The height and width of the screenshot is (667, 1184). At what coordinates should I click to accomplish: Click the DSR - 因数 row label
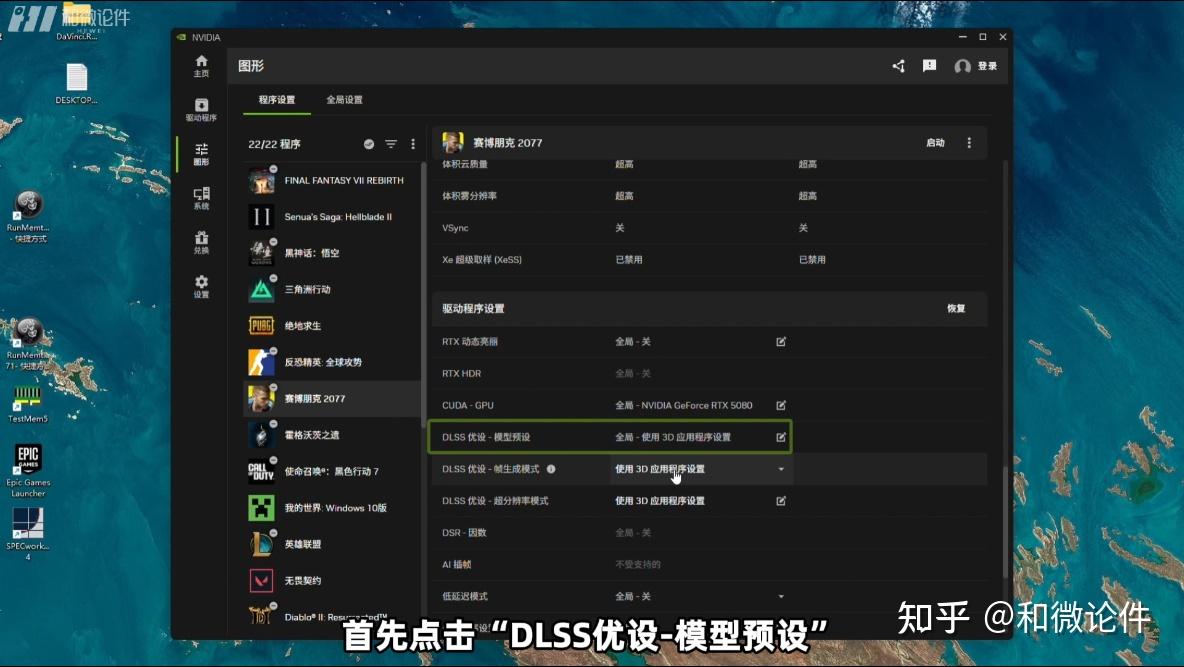[x=464, y=533]
